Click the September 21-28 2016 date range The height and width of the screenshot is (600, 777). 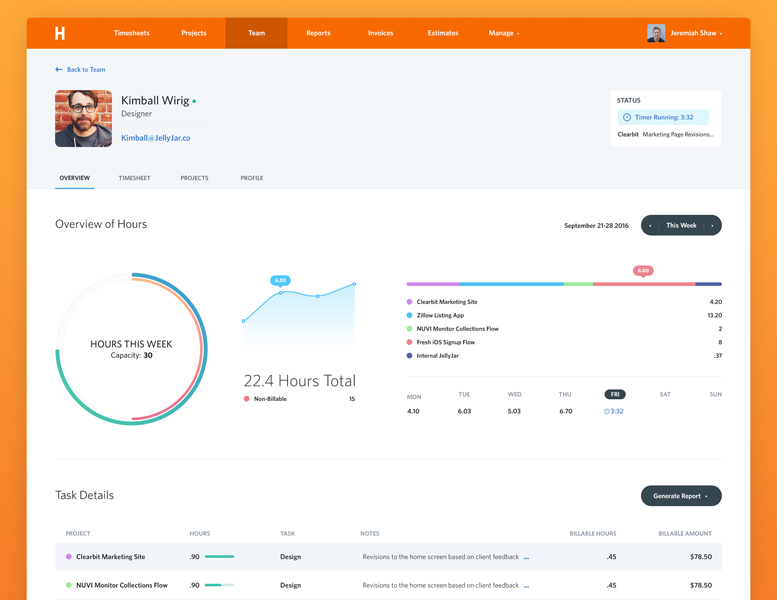coord(596,225)
